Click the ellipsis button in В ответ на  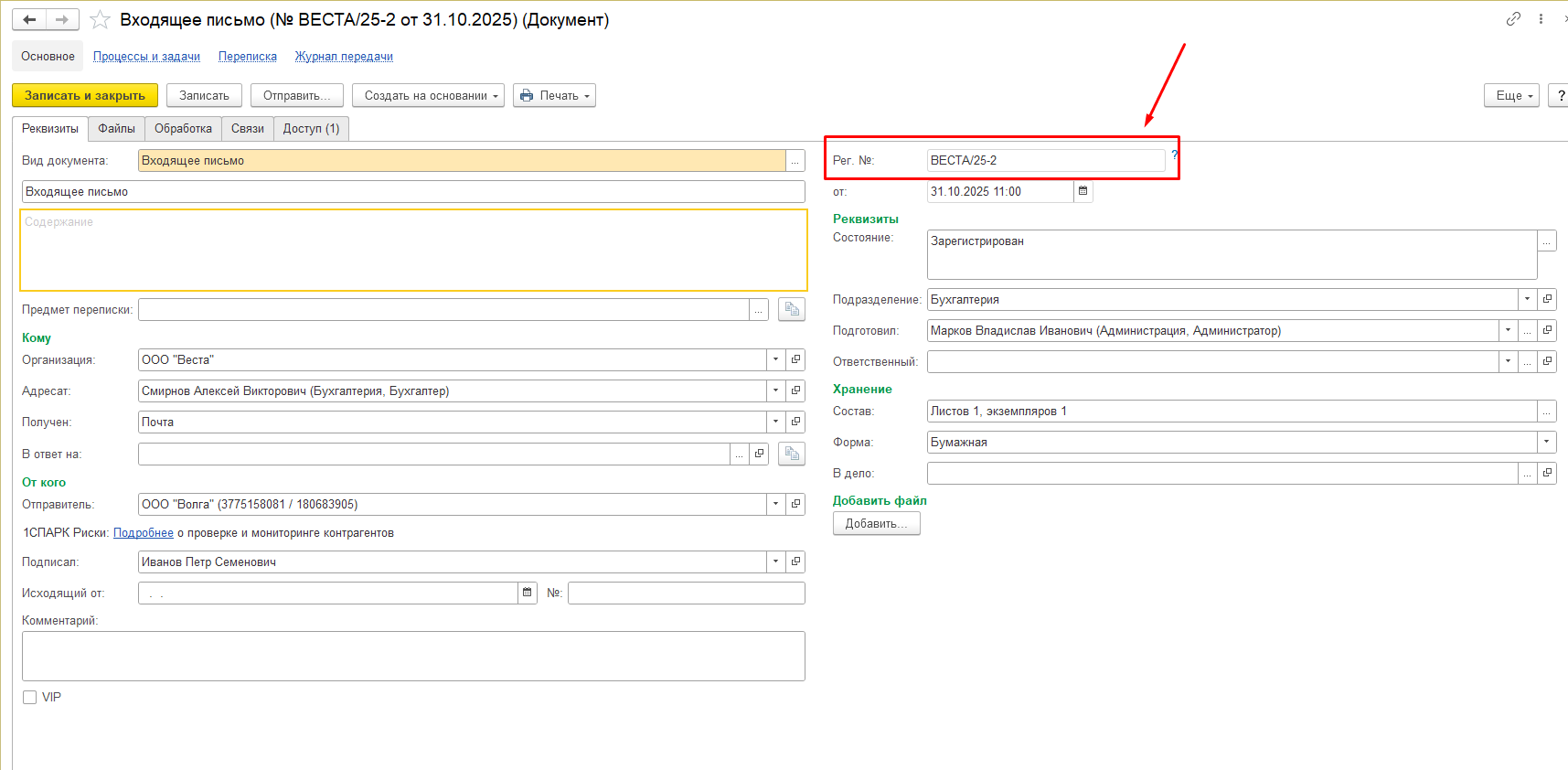pyautogui.click(x=740, y=454)
